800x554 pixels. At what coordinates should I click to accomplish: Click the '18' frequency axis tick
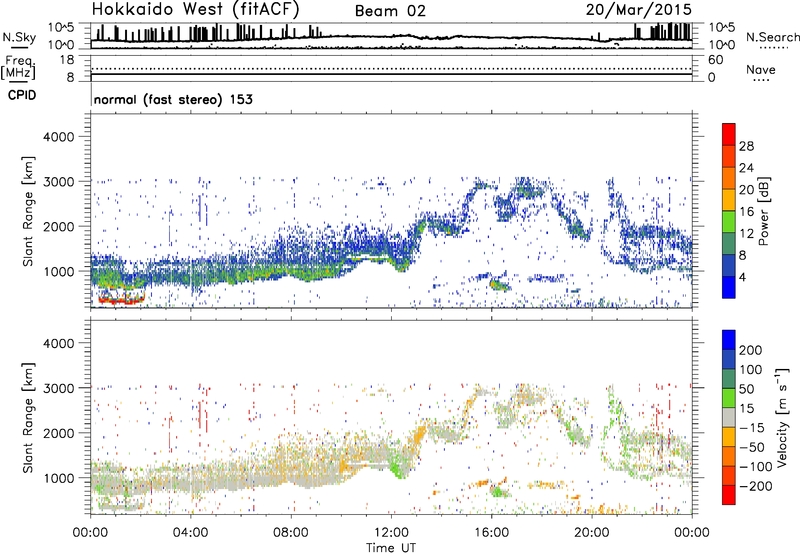pos(67,60)
